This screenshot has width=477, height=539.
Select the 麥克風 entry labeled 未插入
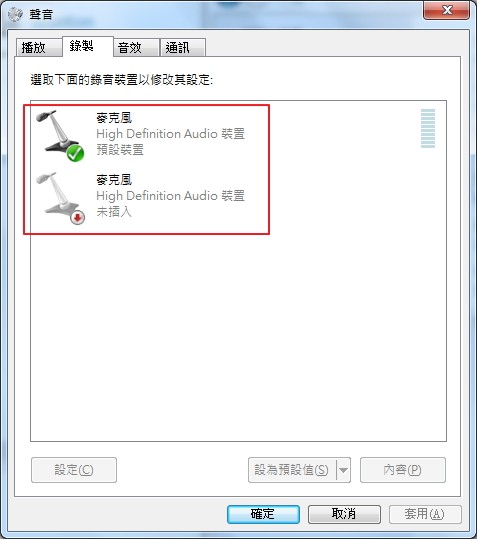[x=146, y=198]
